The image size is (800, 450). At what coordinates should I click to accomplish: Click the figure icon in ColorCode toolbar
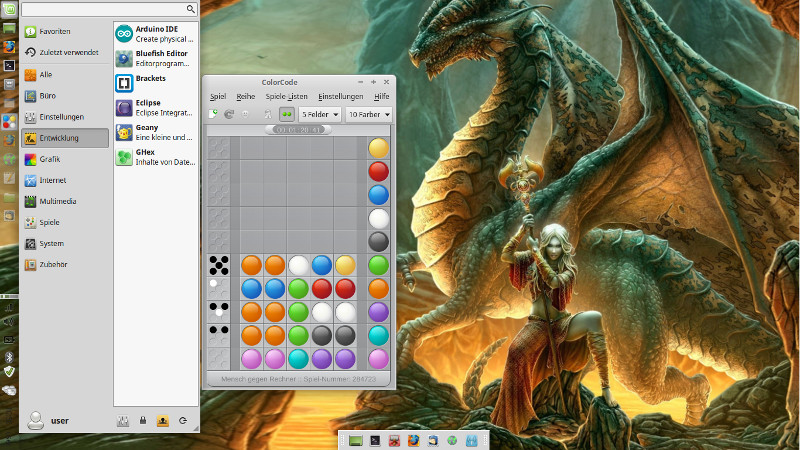pyautogui.click(x=268, y=114)
